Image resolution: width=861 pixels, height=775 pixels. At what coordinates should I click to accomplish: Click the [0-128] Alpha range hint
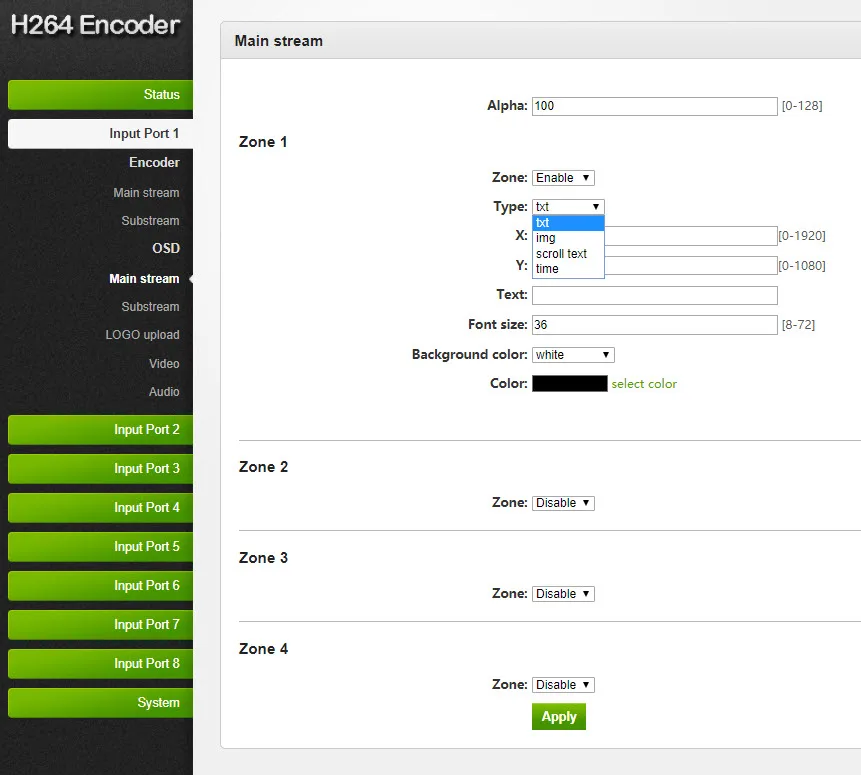click(x=802, y=106)
